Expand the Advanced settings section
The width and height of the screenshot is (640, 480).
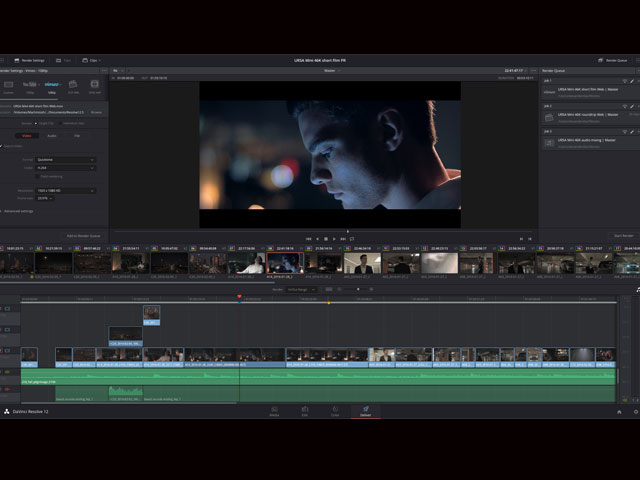18,211
